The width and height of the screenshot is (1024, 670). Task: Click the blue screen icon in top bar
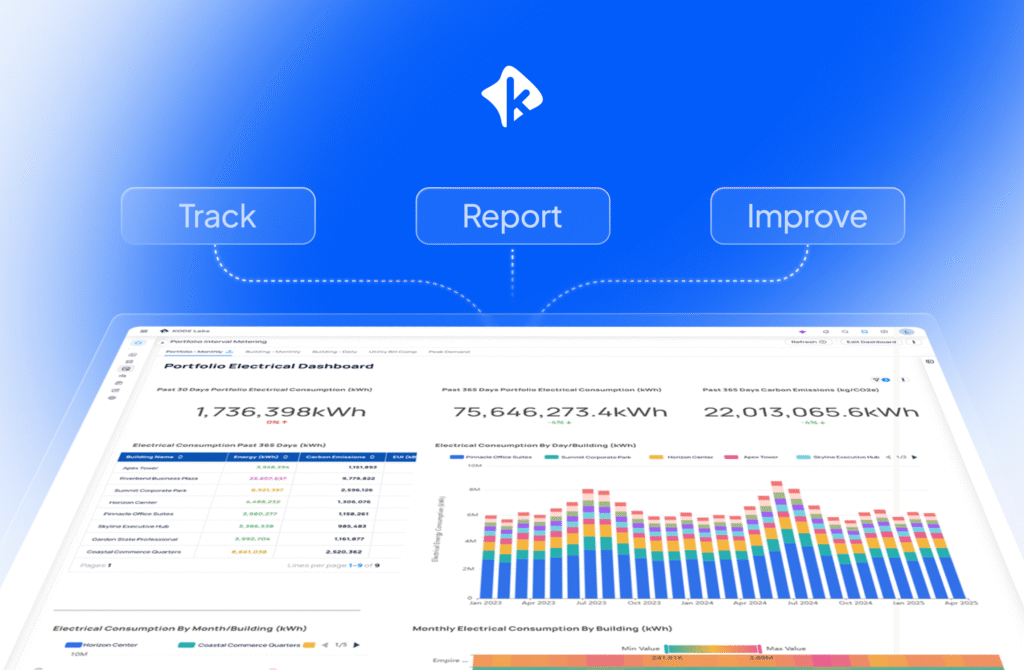pos(864,332)
